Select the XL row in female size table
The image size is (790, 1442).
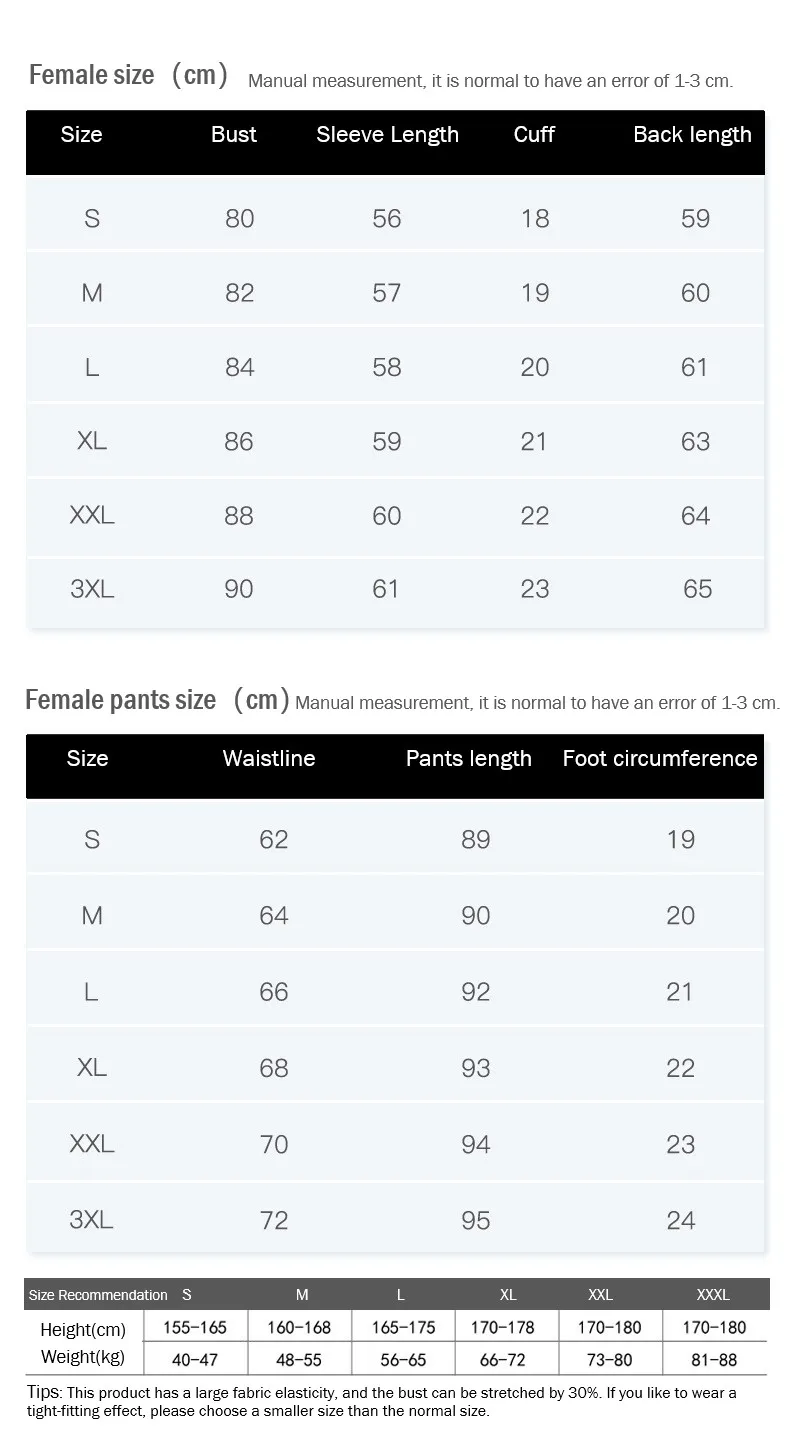coord(395,441)
